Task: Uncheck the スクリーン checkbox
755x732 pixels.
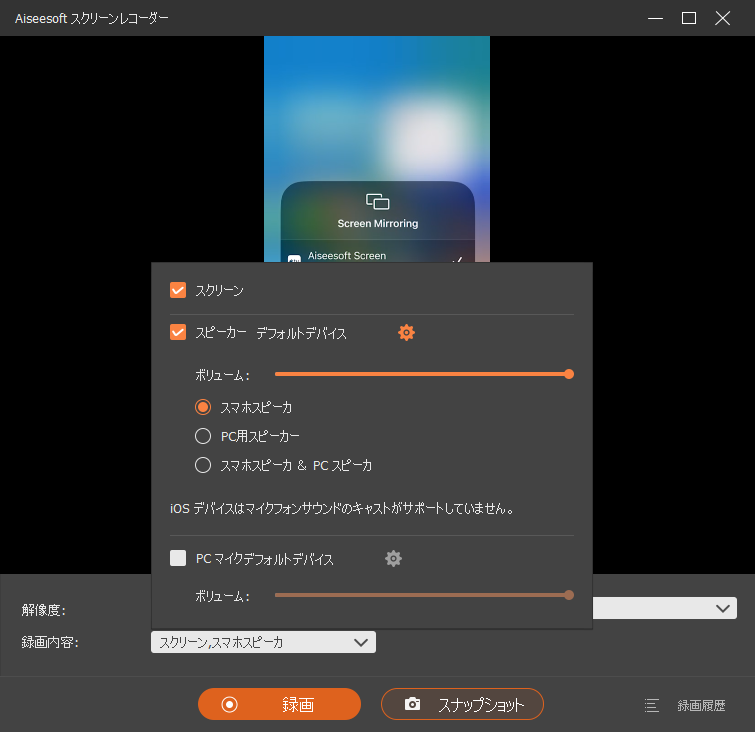Action: [x=178, y=290]
